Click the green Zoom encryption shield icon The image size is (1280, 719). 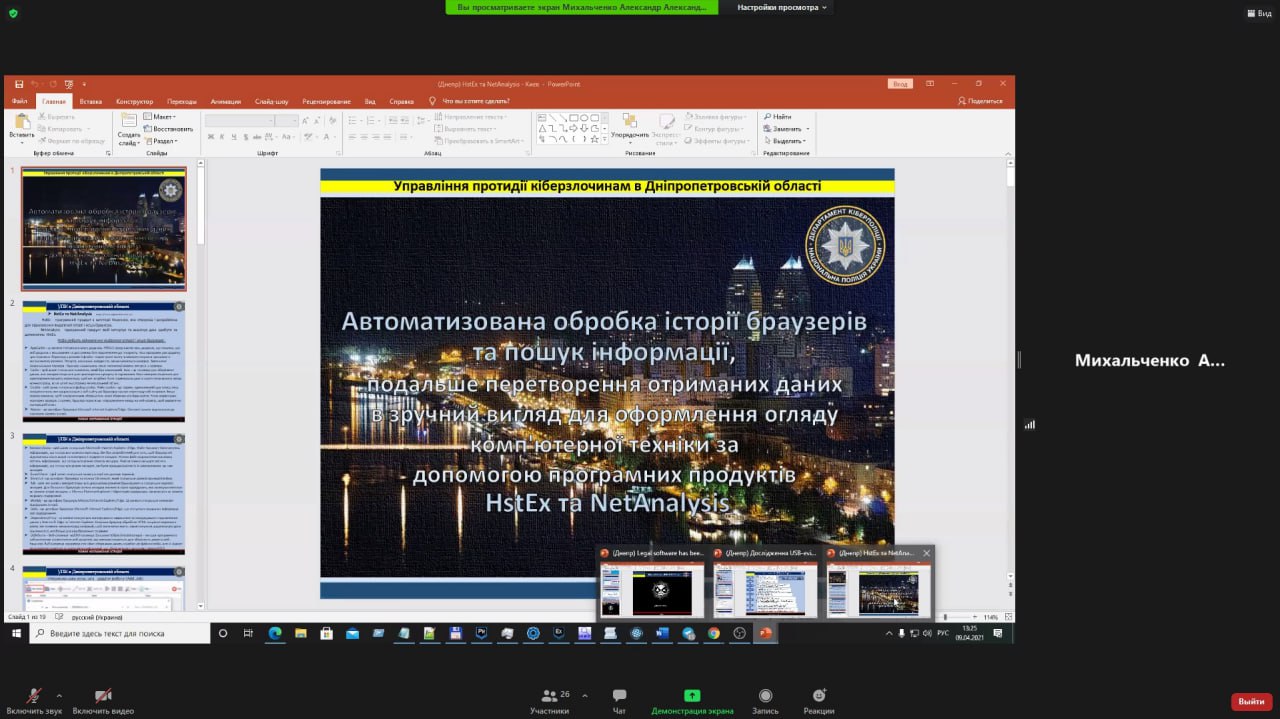tap(13, 13)
